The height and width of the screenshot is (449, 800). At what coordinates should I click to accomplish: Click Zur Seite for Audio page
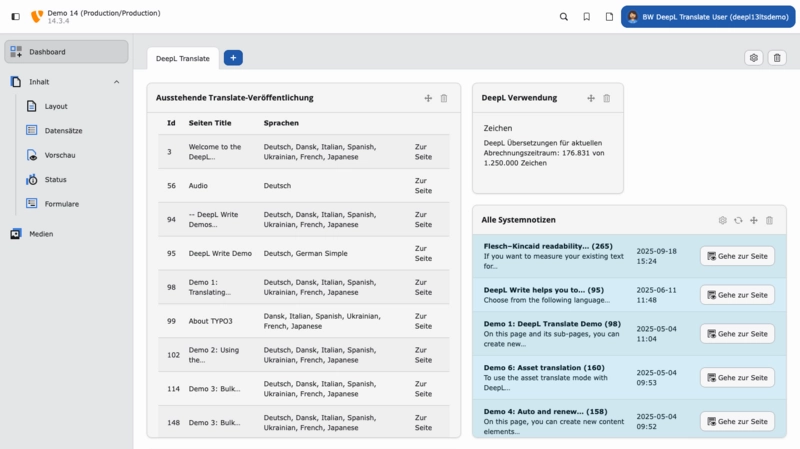423,186
